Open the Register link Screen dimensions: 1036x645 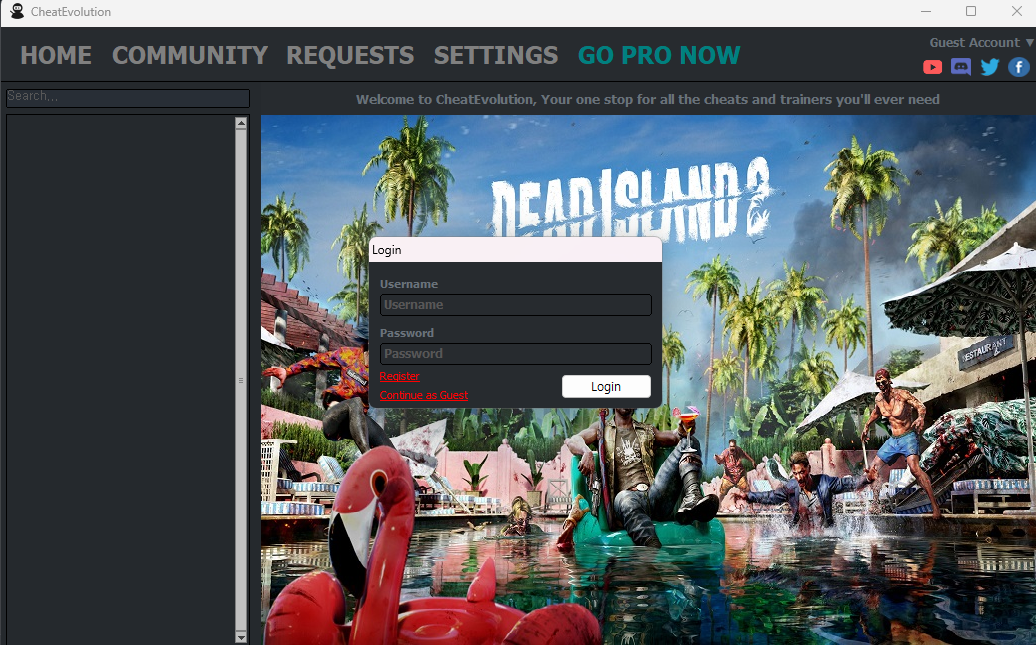tap(399, 375)
